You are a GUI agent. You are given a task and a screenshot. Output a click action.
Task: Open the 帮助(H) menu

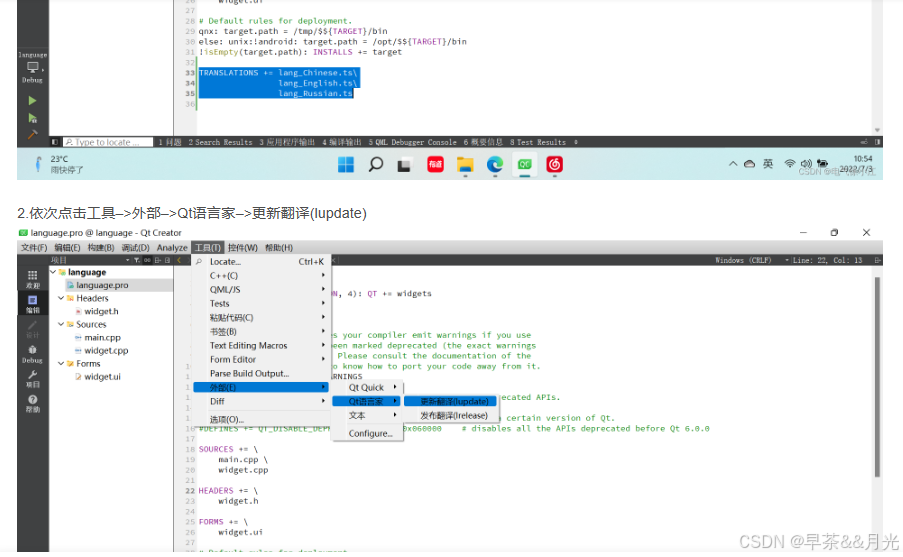[x=279, y=248]
